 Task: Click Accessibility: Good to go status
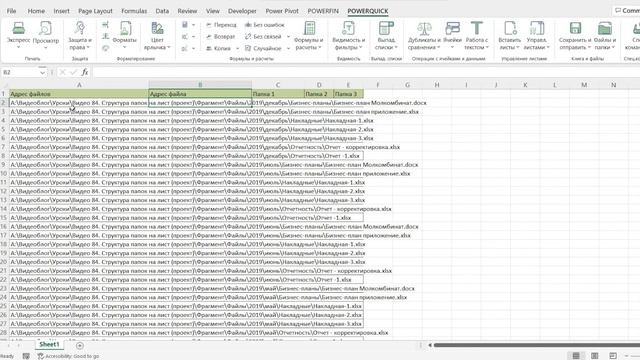coord(68,356)
